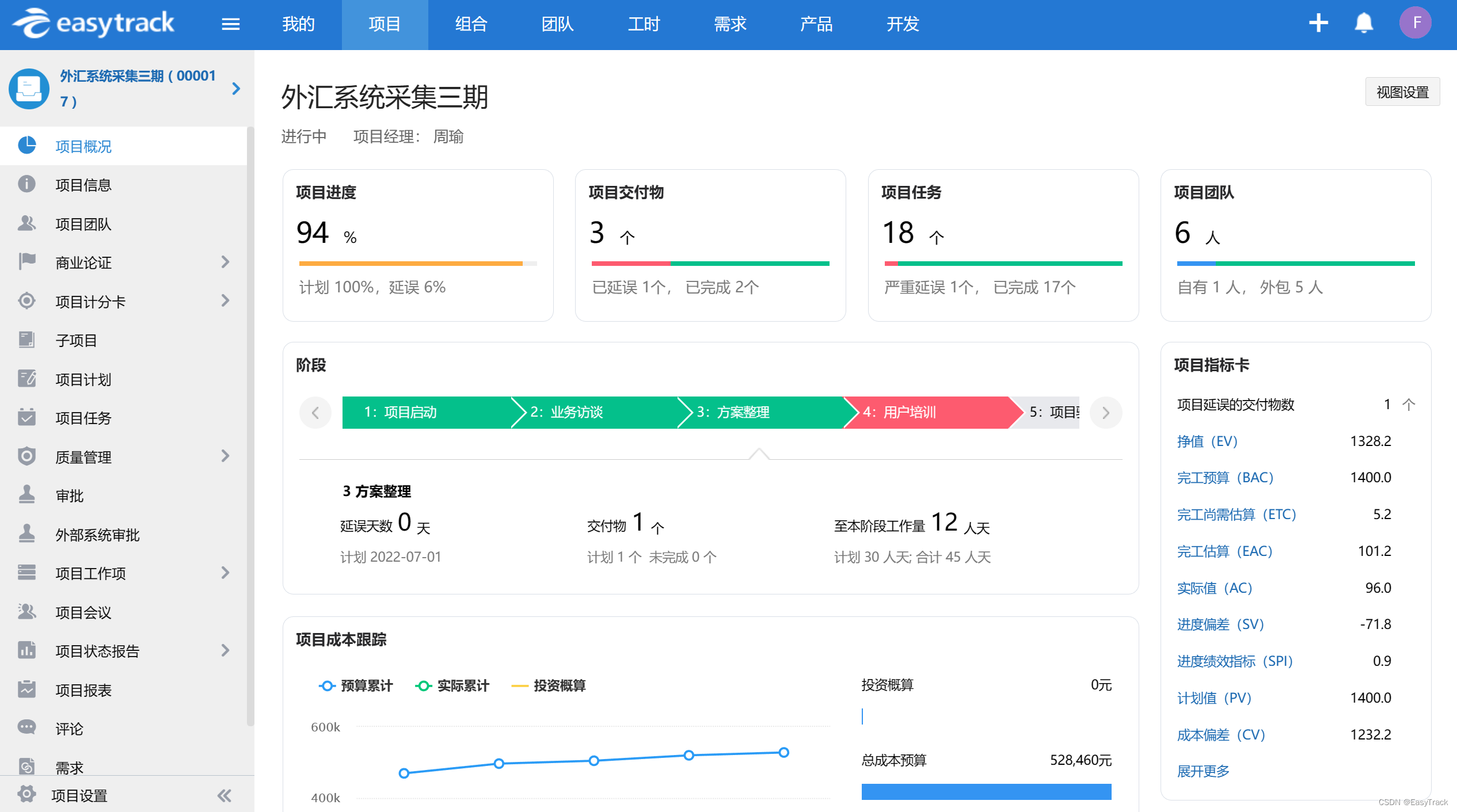Toggle the 投资概算 legend series
1457x812 pixels.
tap(549, 685)
